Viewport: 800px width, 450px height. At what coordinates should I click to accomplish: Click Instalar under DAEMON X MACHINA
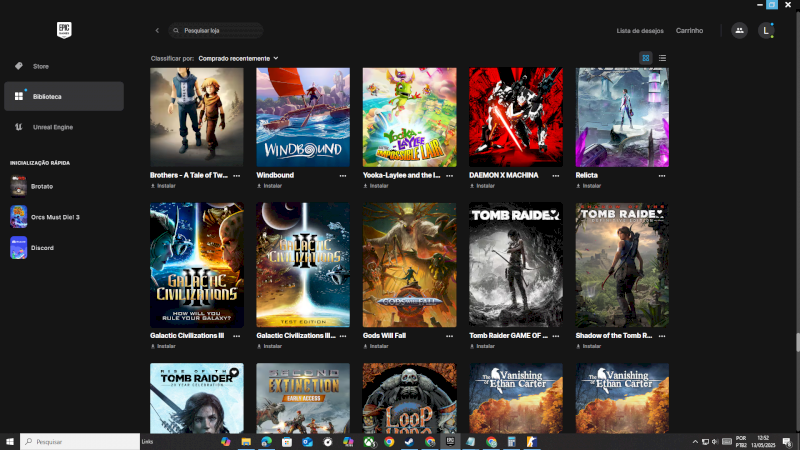pos(483,185)
